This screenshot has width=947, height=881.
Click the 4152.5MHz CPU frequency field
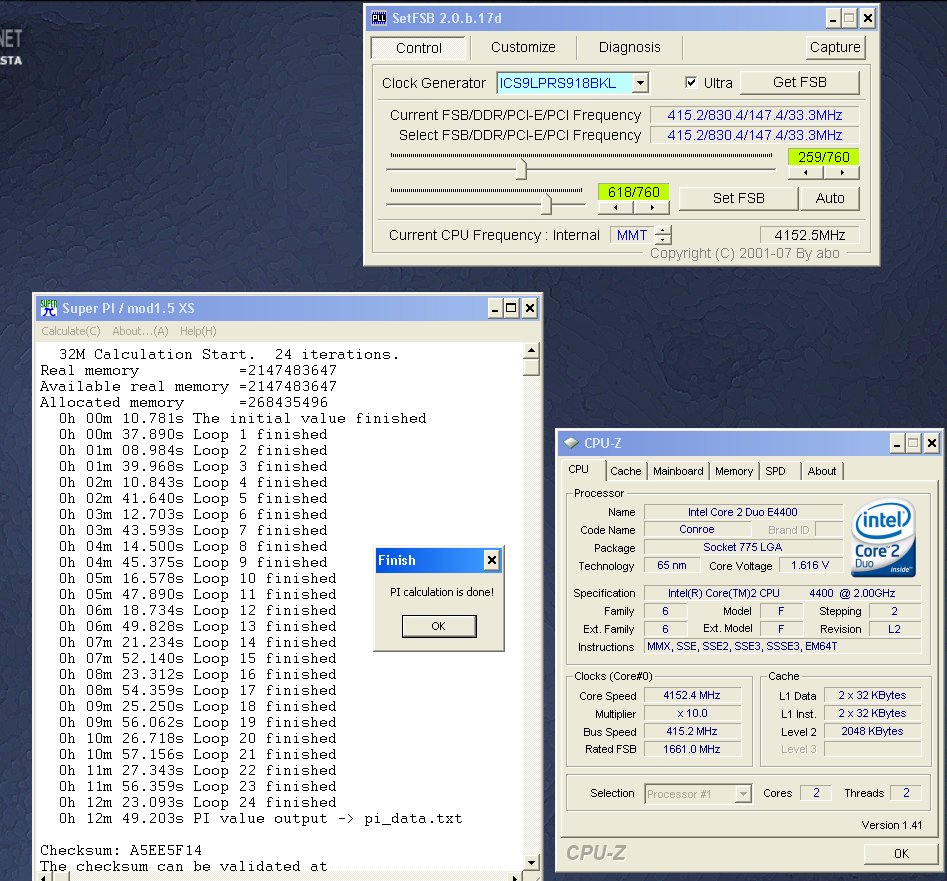(x=809, y=235)
